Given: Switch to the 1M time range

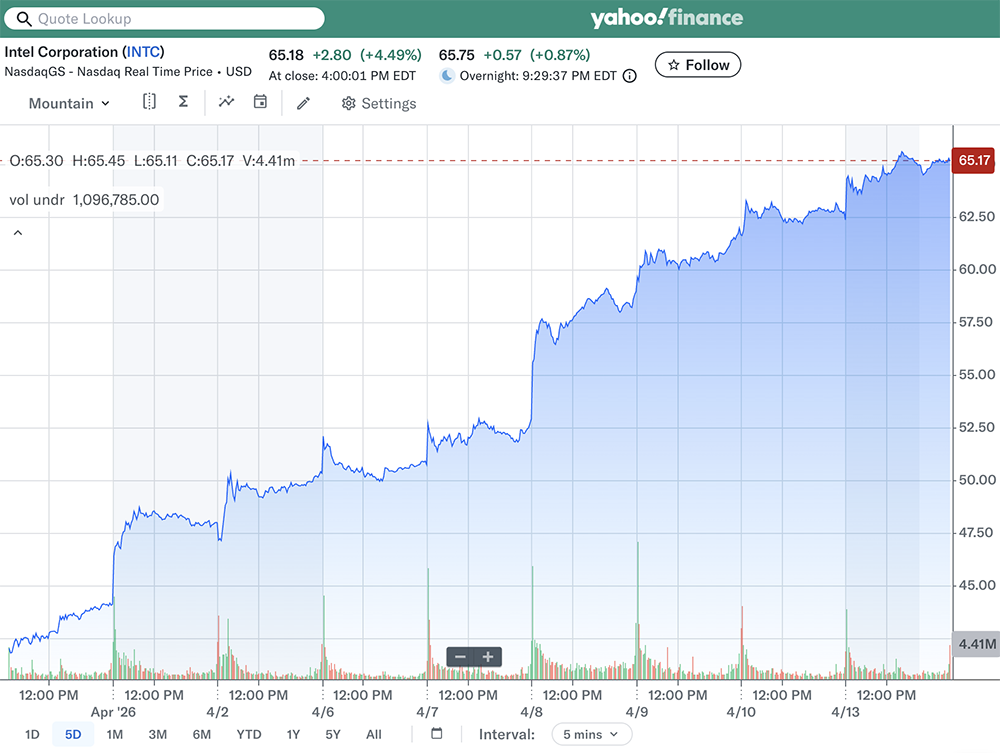Looking at the screenshot, I should point(115,734).
